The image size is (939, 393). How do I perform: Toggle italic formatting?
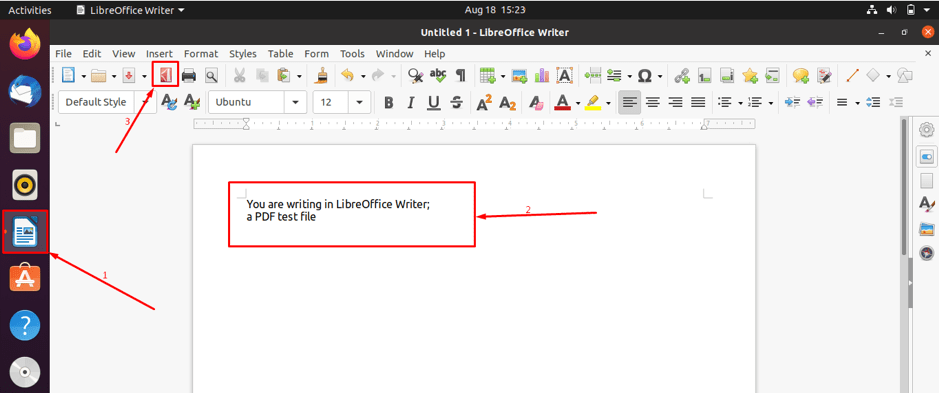click(411, 102)
